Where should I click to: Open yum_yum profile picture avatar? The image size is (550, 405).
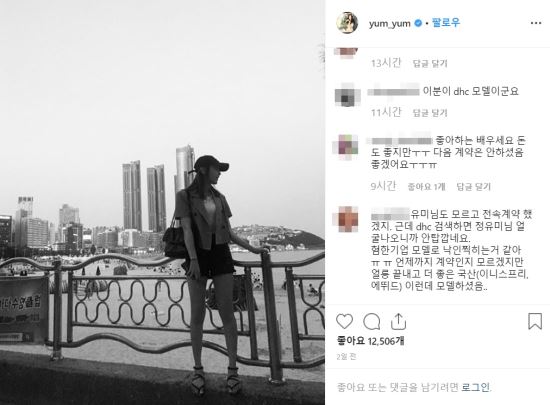[x=347, y=23]
